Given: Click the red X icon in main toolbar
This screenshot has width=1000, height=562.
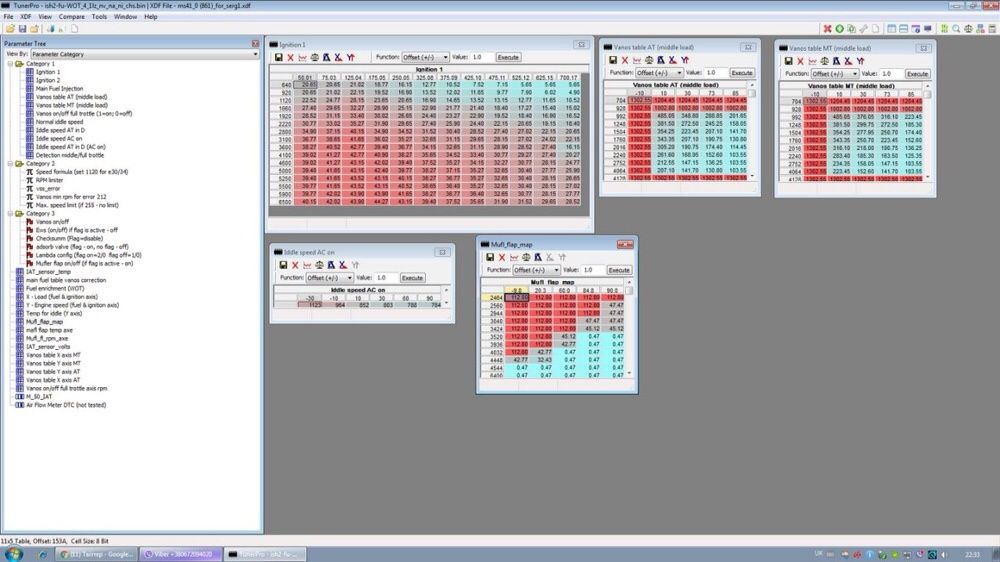Looking at the screenshot, I should point(827,29).
